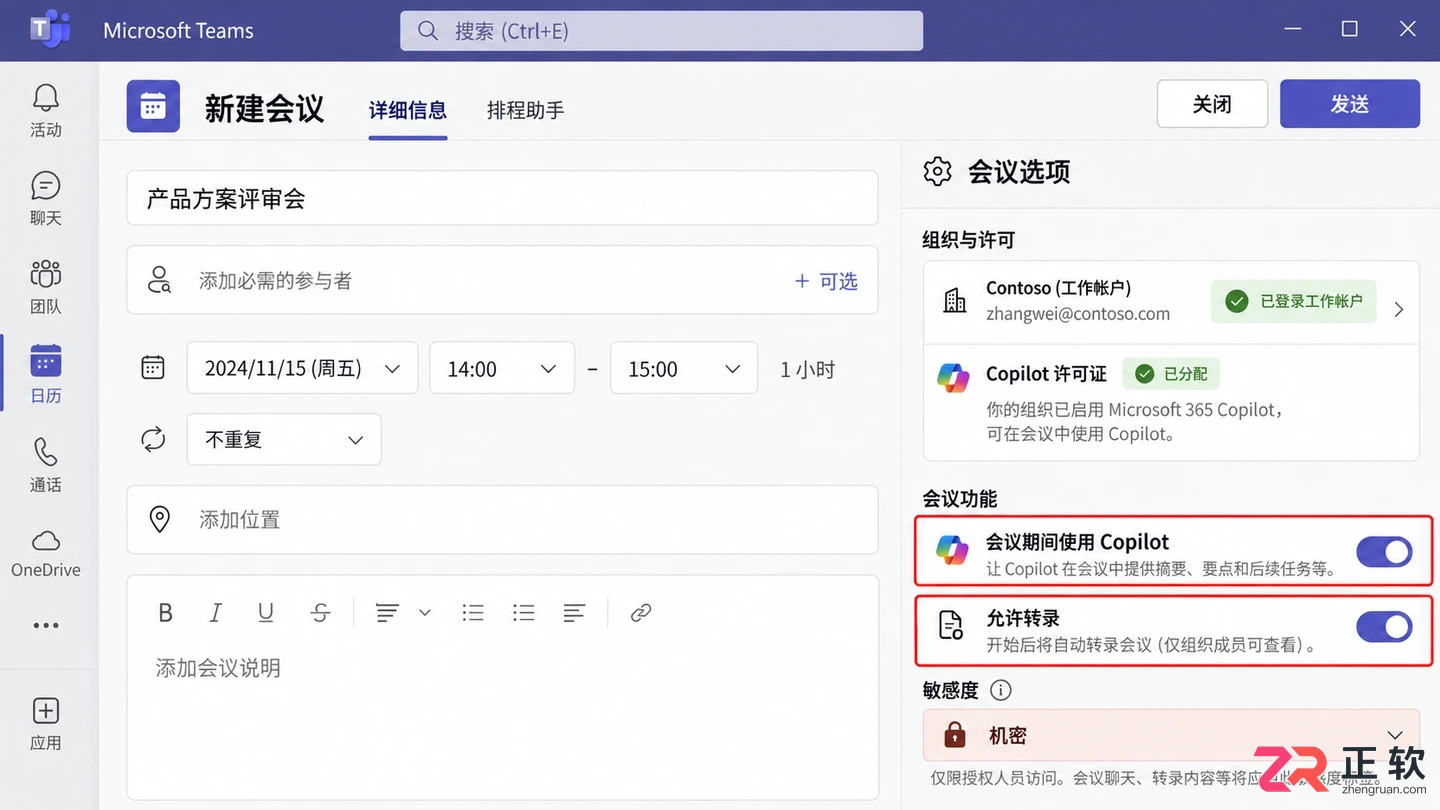Apply bold formatting in the description editor
The width and height of the screenshot is (1440, 810).
click(x=166, y=613)
